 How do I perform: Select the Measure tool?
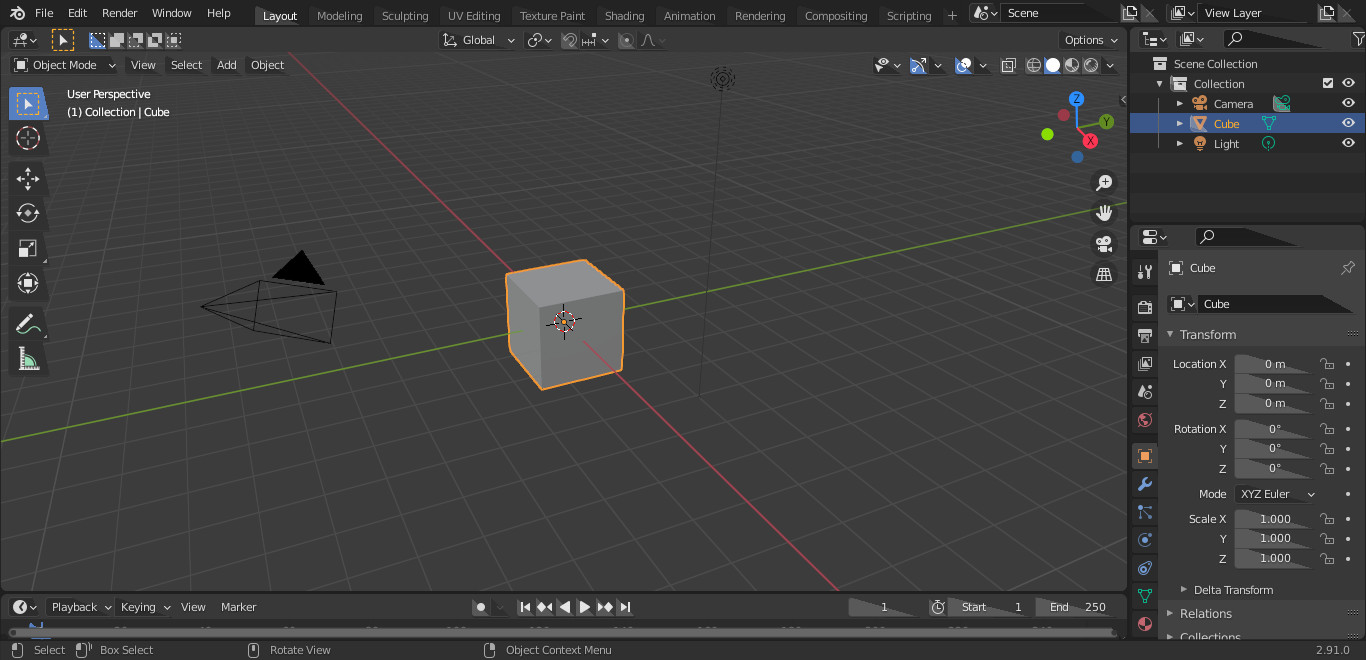coord(28,358)
